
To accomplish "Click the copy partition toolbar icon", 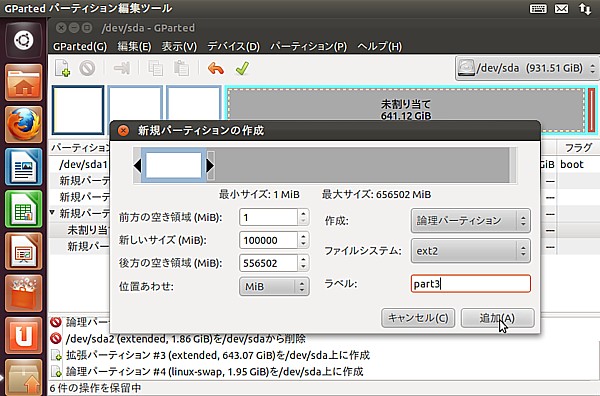I will pyautogui.click(x=155, y=68).
